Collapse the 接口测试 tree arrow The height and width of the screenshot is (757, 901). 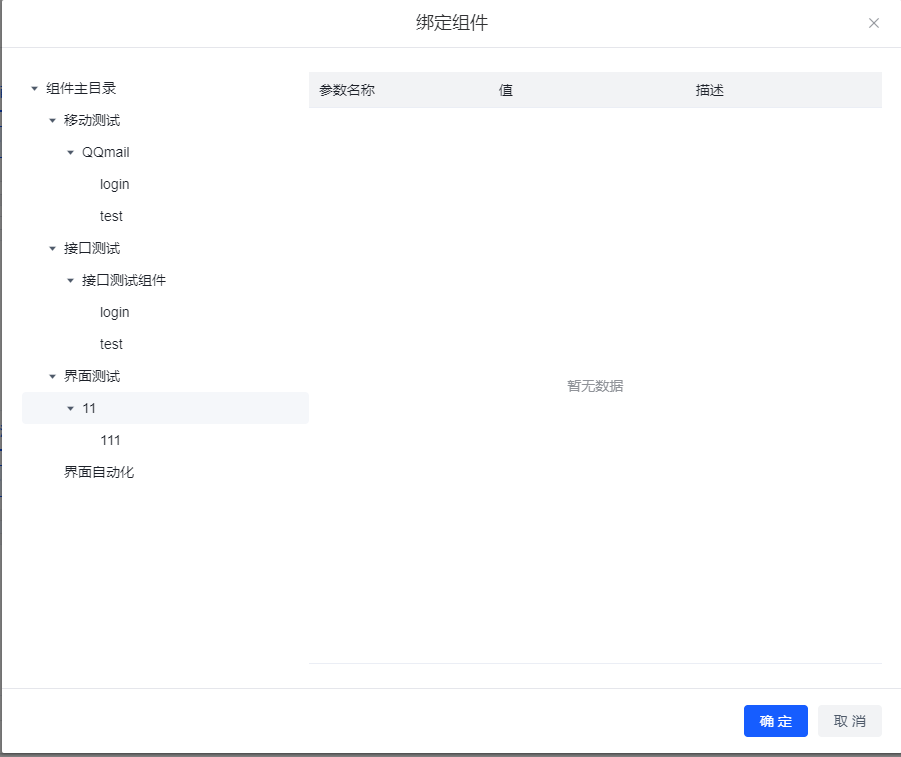pyautogui.click(x=52, y=248)
